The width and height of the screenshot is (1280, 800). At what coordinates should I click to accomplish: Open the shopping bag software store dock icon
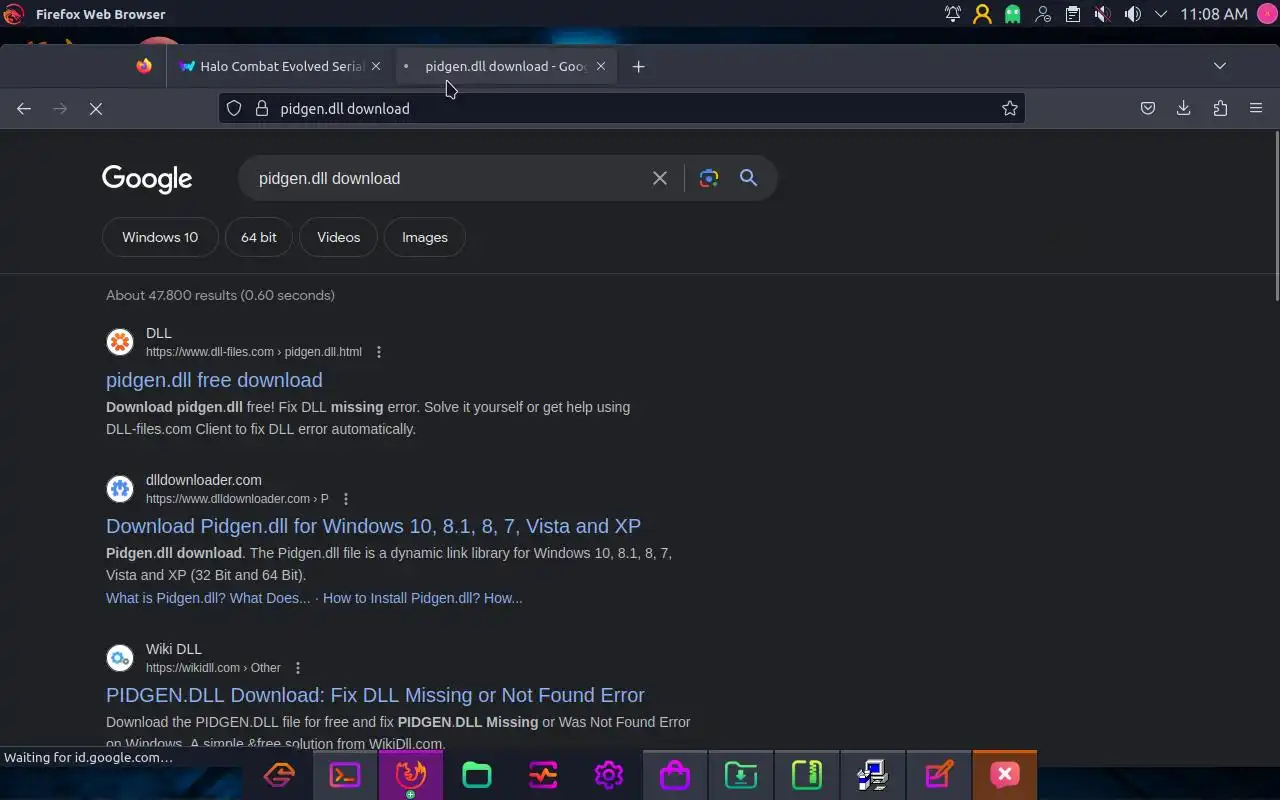675,775
